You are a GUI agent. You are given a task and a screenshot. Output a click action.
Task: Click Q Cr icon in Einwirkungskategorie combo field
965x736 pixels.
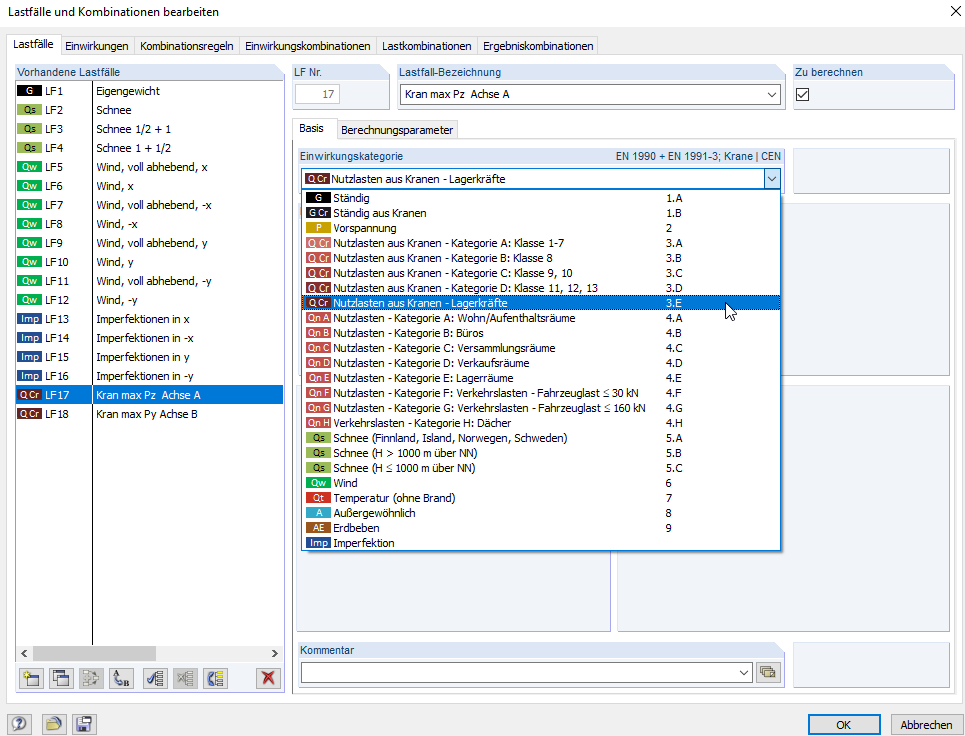[317, 179]
